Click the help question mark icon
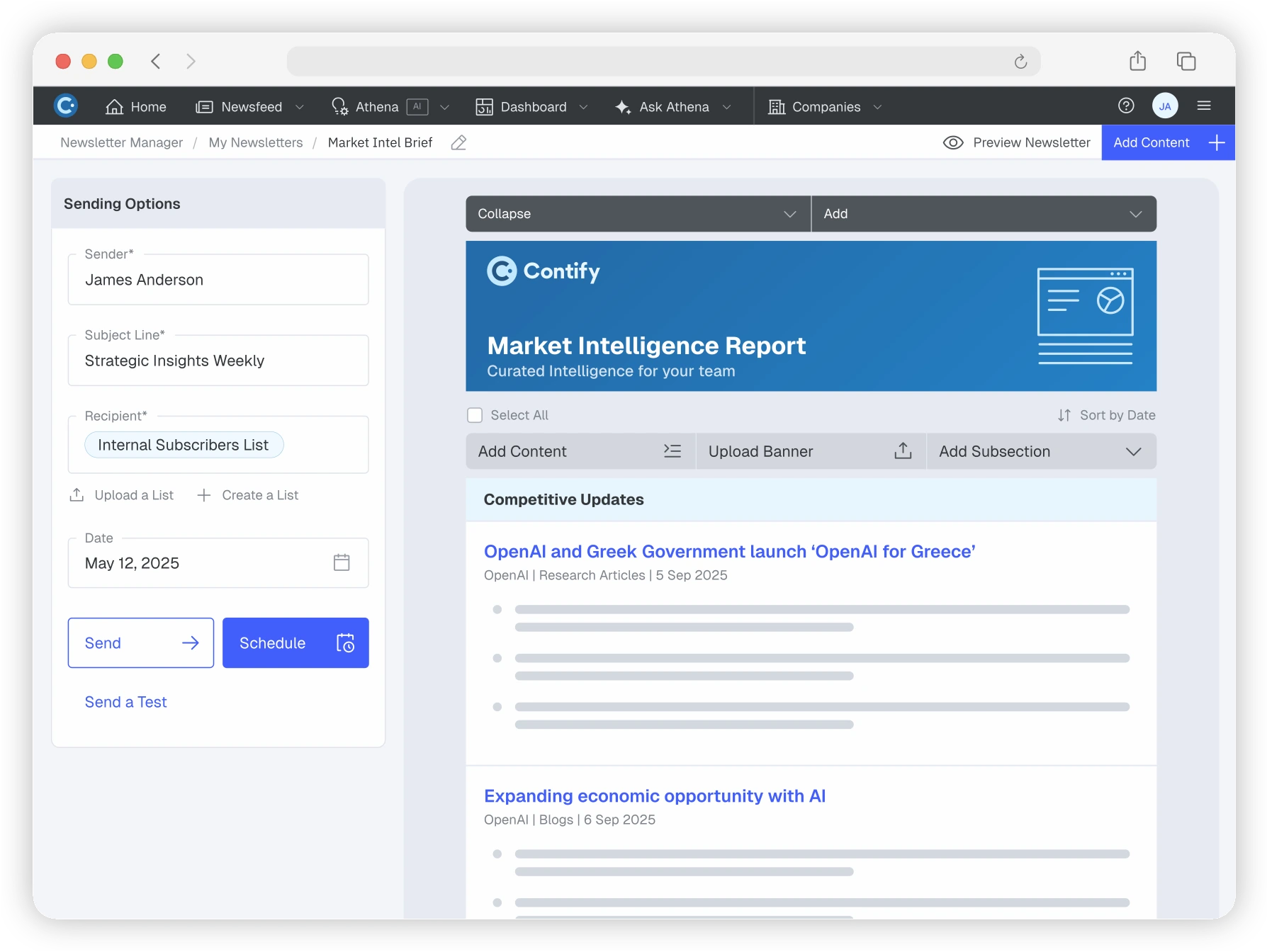 pyautogui.click(x=1126, y=106)
